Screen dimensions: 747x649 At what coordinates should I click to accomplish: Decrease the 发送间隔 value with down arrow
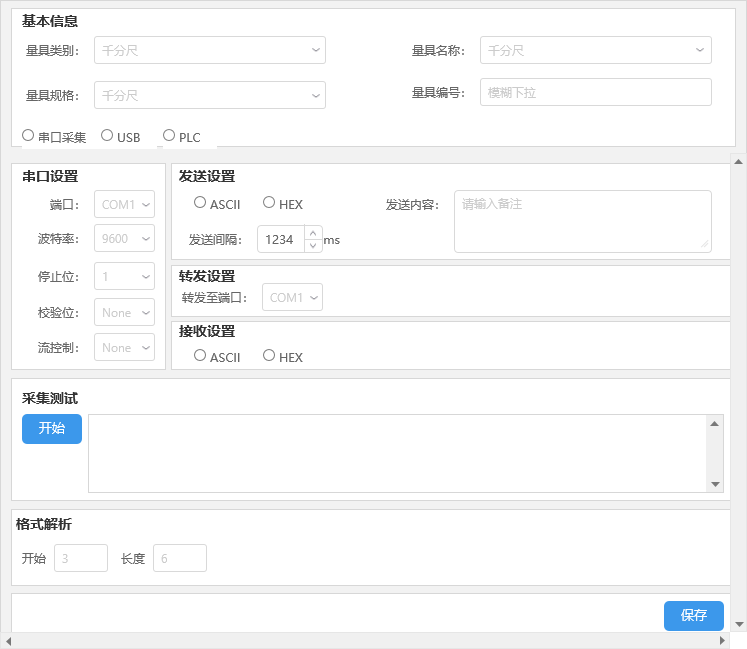tap(313, 245)
